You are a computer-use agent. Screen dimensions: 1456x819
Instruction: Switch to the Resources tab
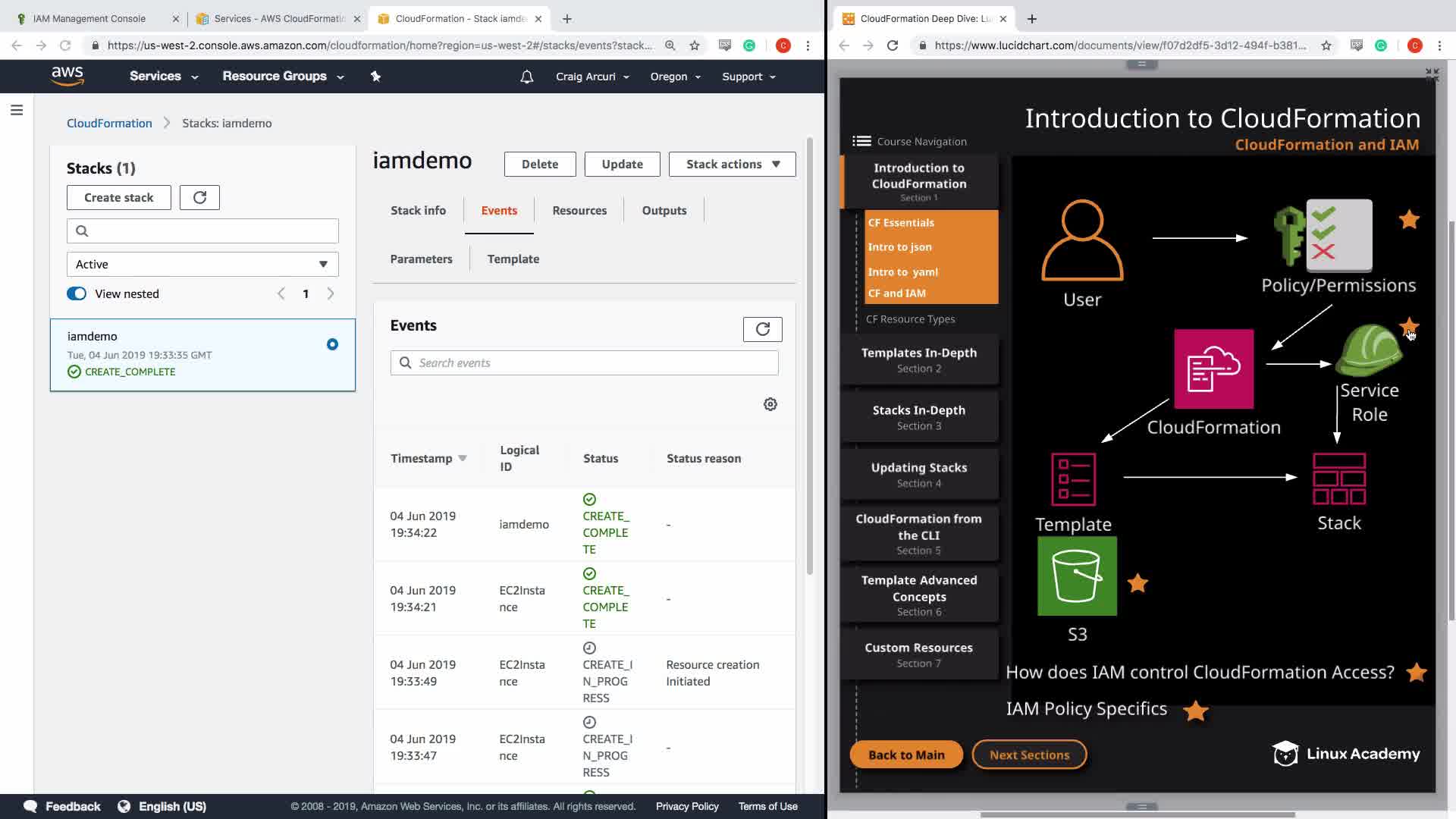pos(579,211)
